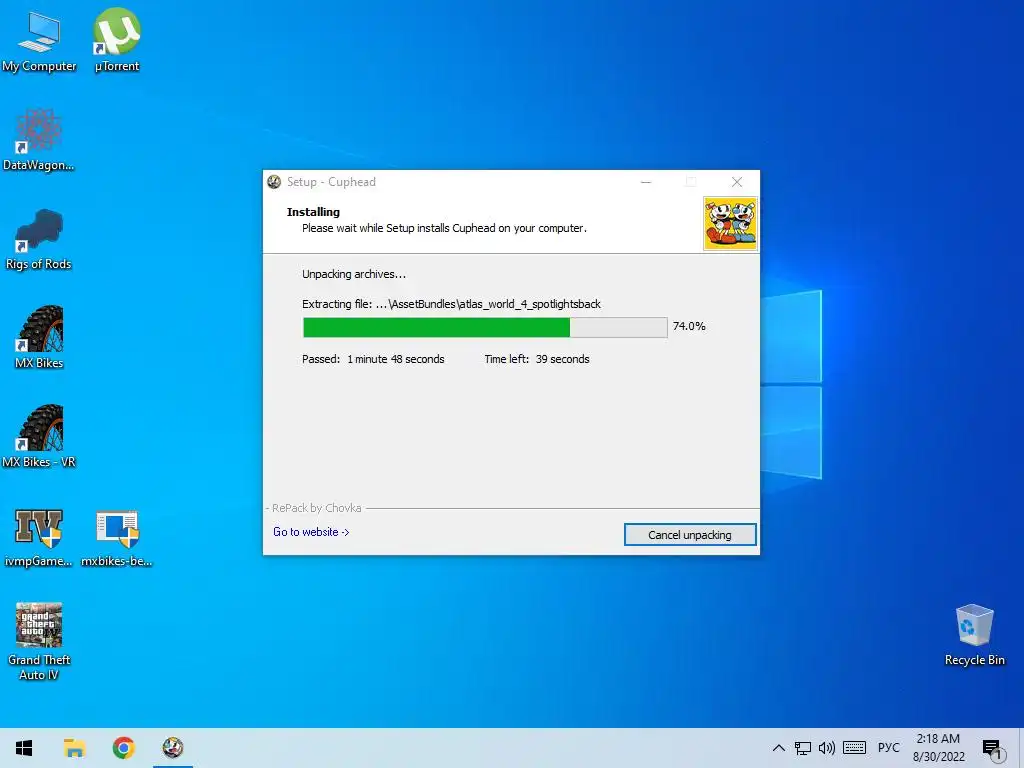The image size is (1024, 768).
Task: Follow the Go to website link
Action: (311, 532)
